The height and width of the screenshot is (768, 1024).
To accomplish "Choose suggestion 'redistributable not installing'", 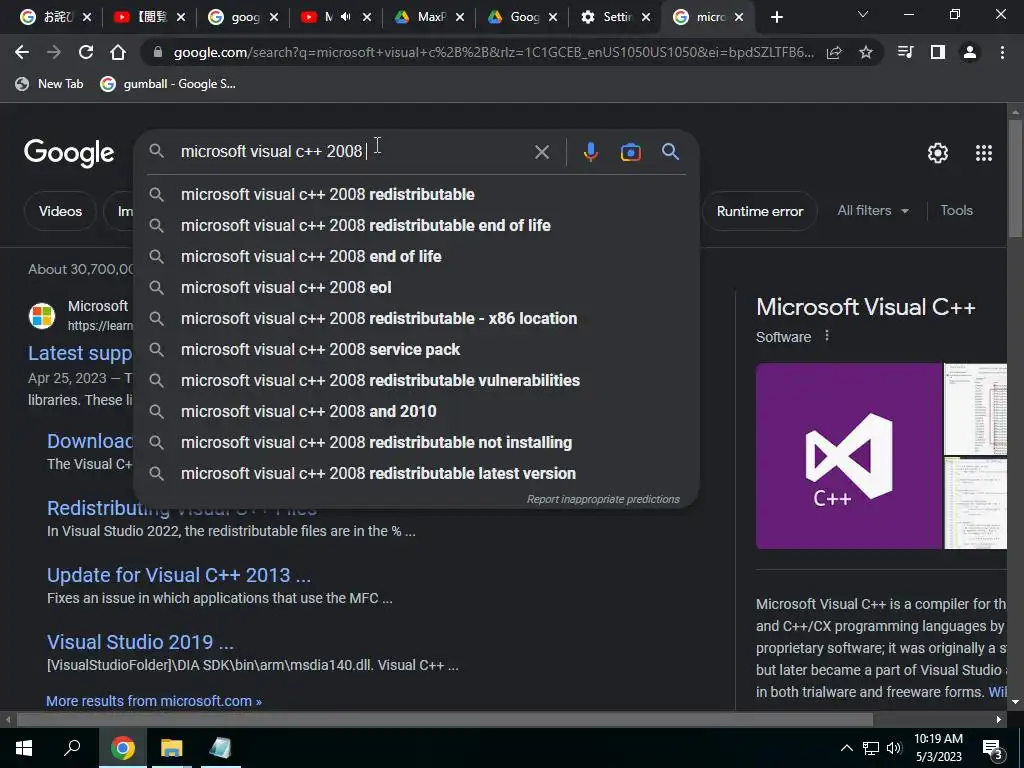I will click(417, 443).
